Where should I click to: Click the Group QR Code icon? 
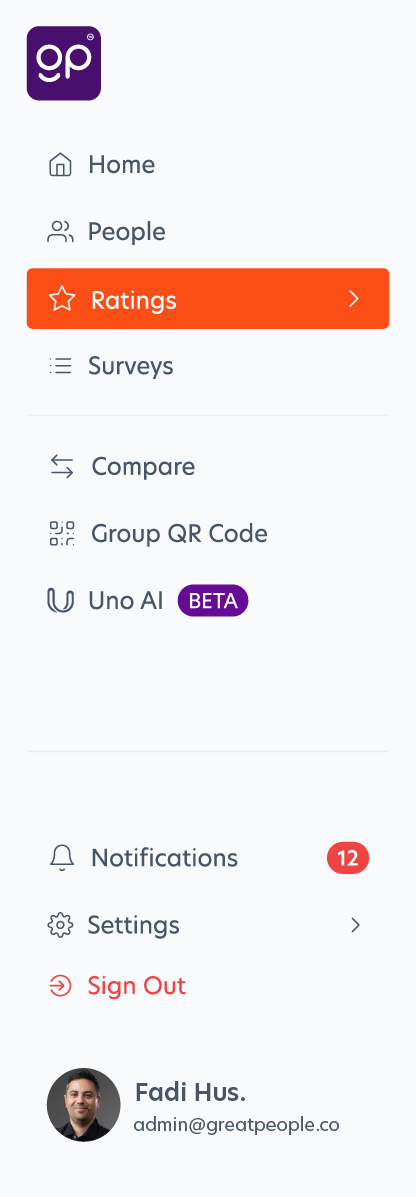point(62,534)
